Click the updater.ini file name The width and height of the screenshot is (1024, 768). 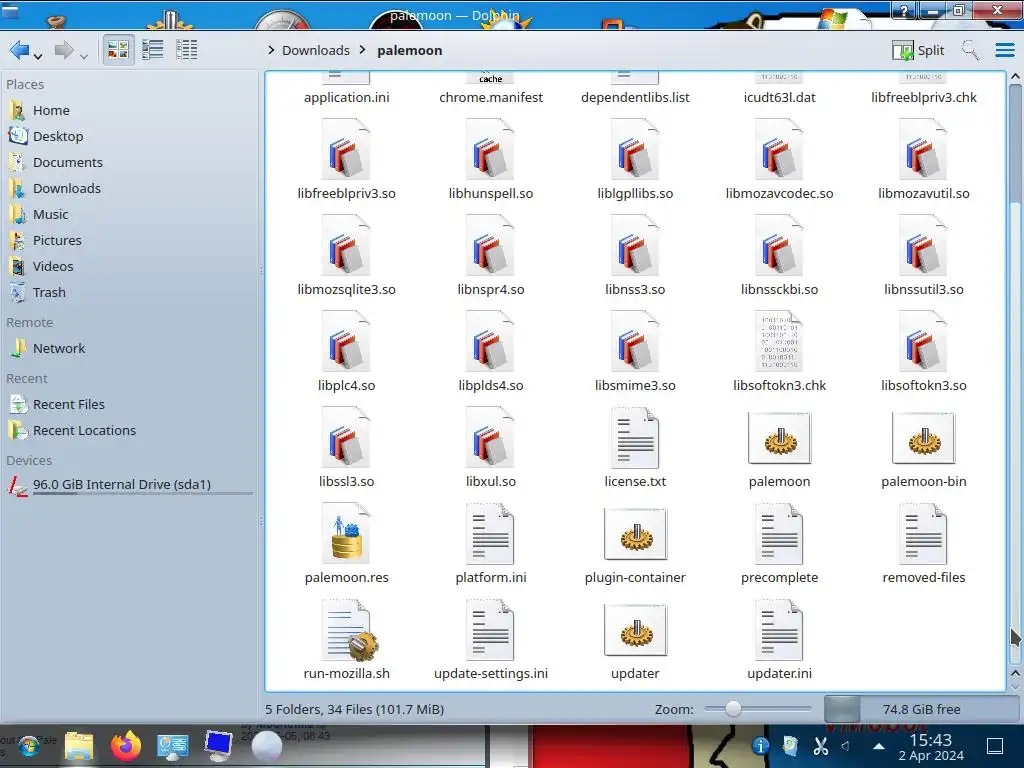779,673
